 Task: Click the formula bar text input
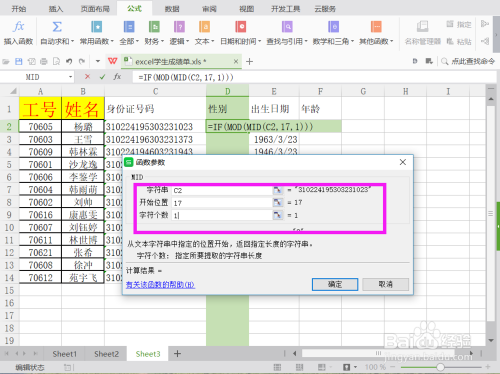tap(313, 77)
